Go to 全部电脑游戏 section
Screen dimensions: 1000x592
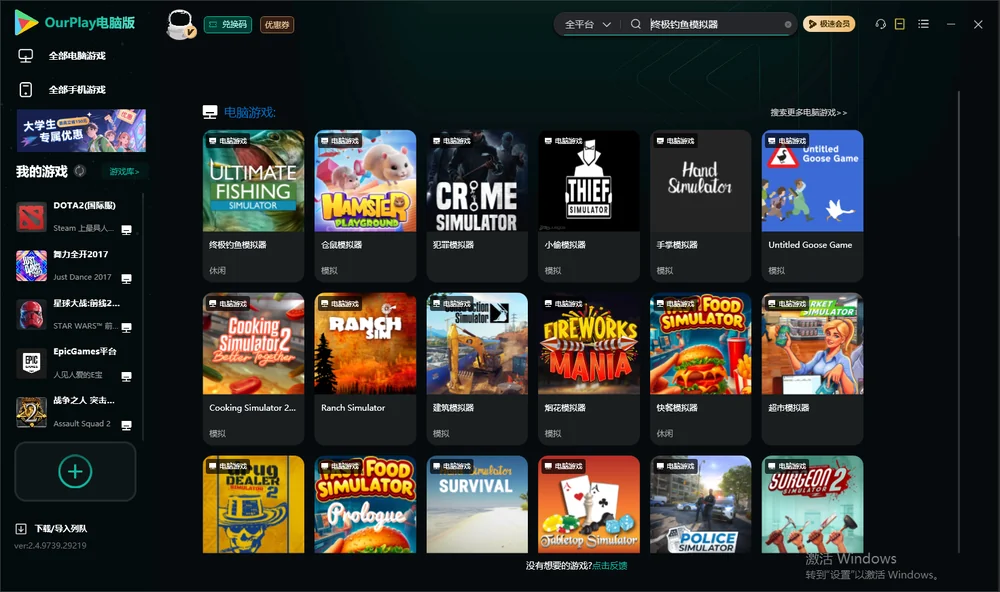(x=77, y=56)
